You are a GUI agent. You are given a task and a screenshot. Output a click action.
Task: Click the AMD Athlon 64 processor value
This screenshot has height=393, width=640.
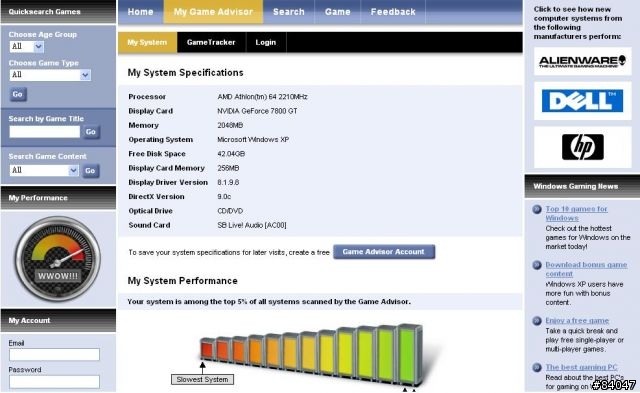coord(262,97)
